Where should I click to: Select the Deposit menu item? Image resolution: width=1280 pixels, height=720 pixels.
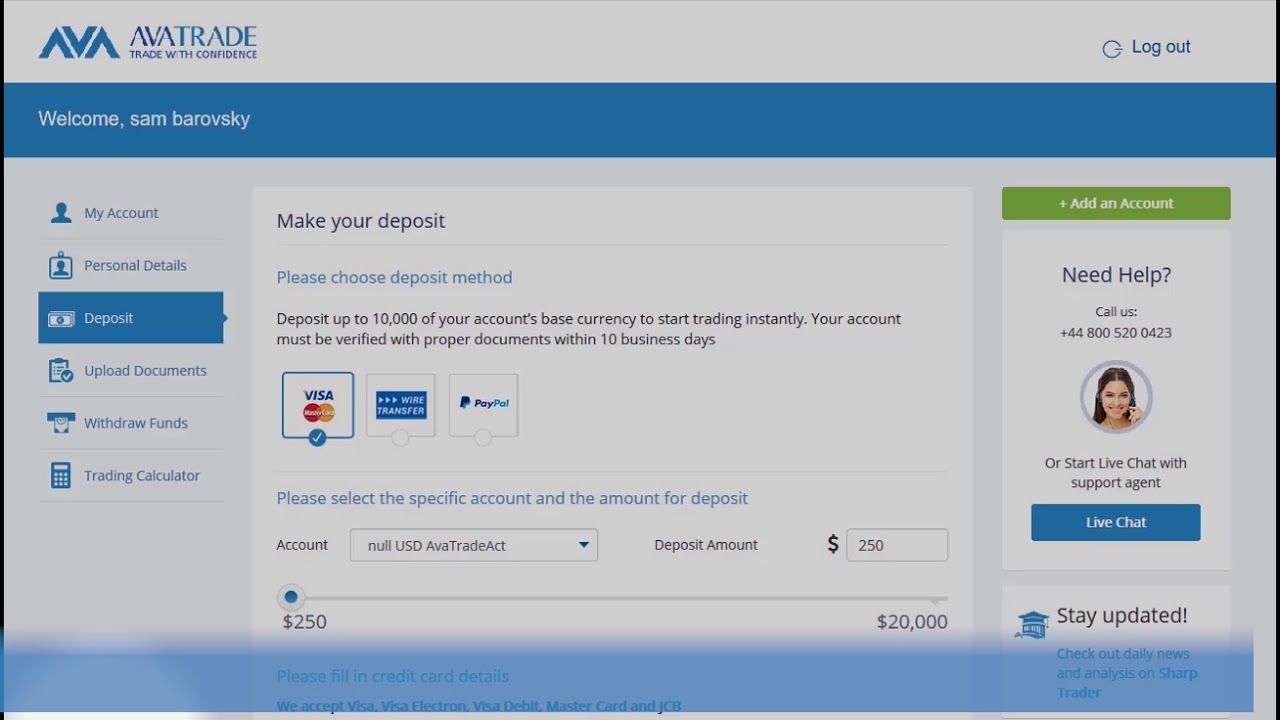click(131, 318)
